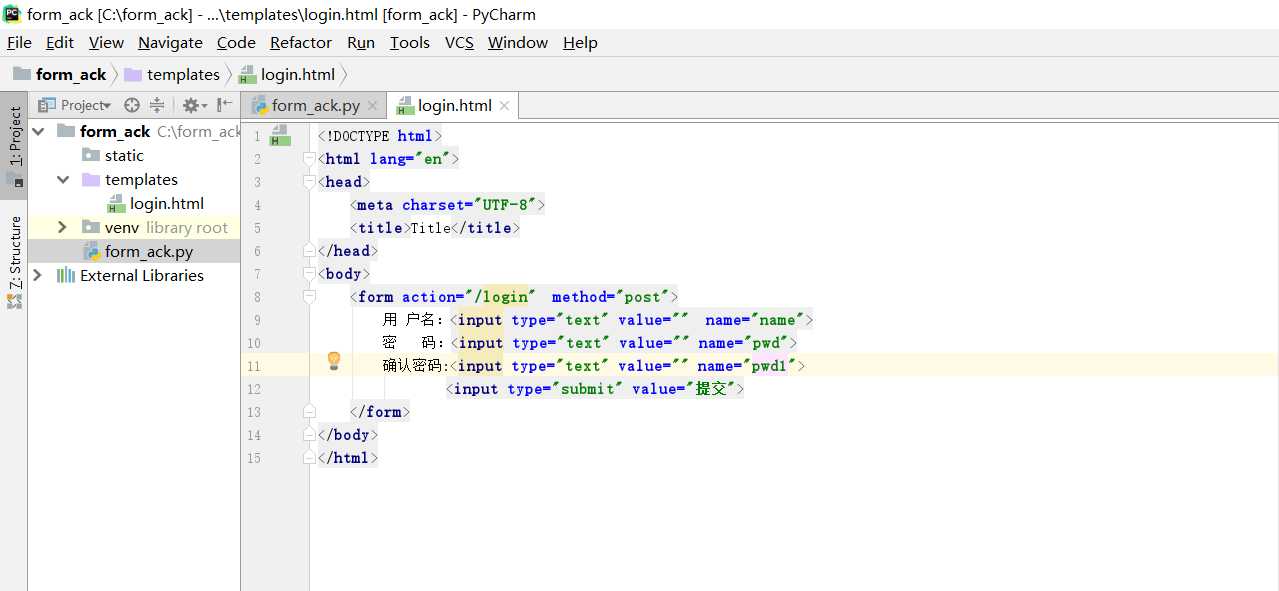Viewport: 1279px width, 591px height.
Task: Hide the Project tool window
Action: click(x=224, y=105)
